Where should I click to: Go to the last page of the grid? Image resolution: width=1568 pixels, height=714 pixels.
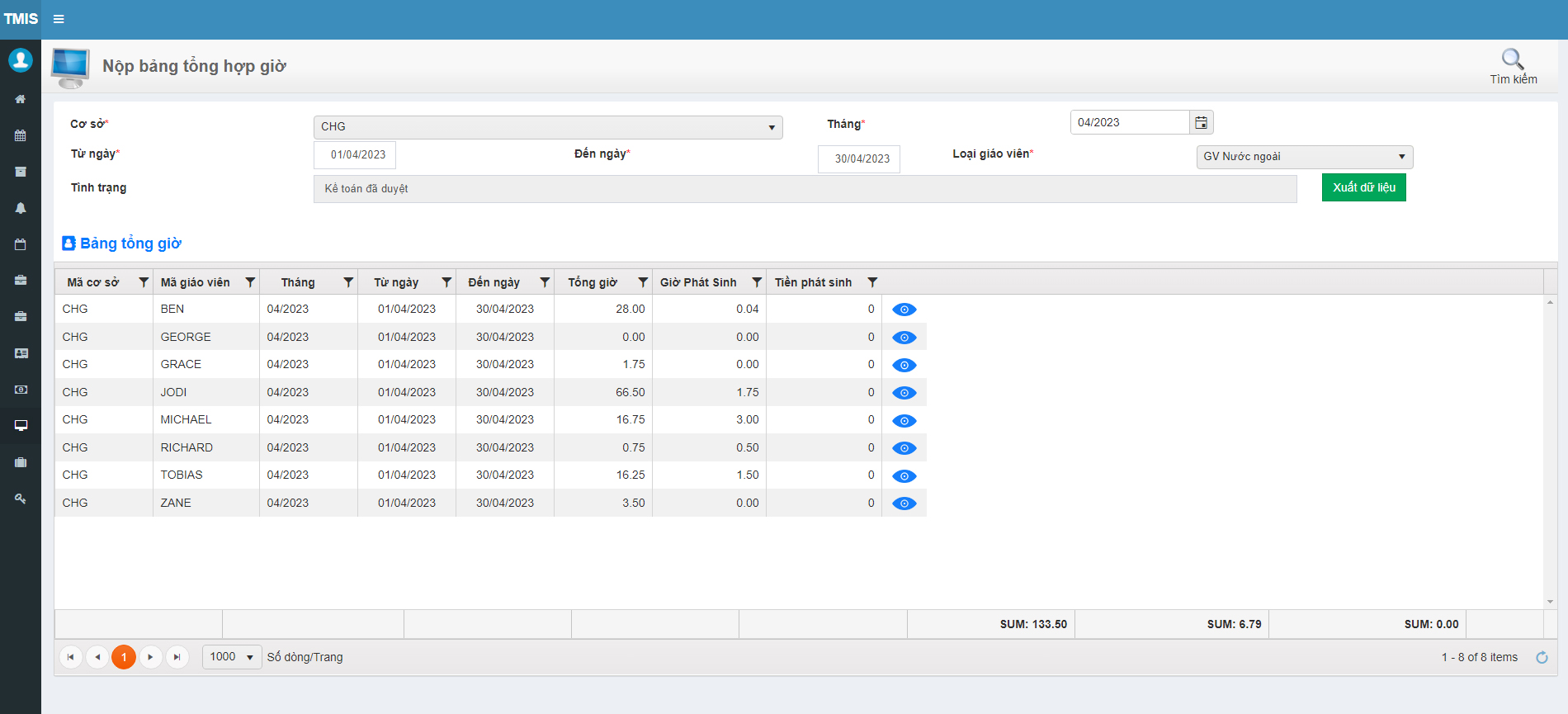[177, 657]
